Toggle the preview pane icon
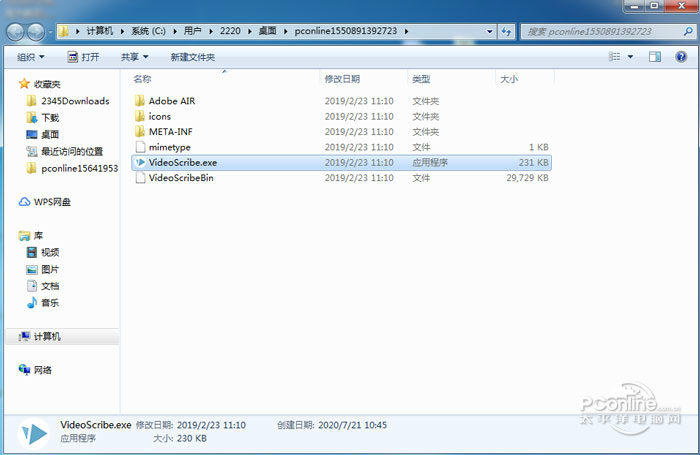The width and height of the screenshot is (700, 455). pyautogui.click(x=655, y=56)
